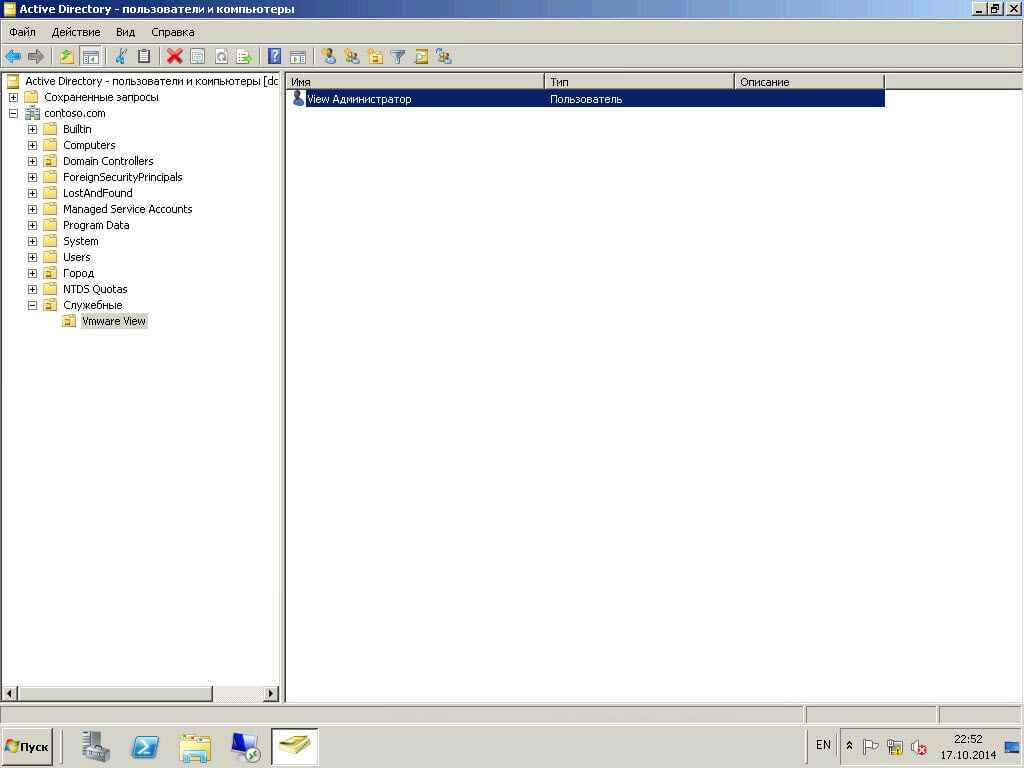Select the Users tree item
Viewport: 1024px width, 768px height.
[x=76, y=257]
